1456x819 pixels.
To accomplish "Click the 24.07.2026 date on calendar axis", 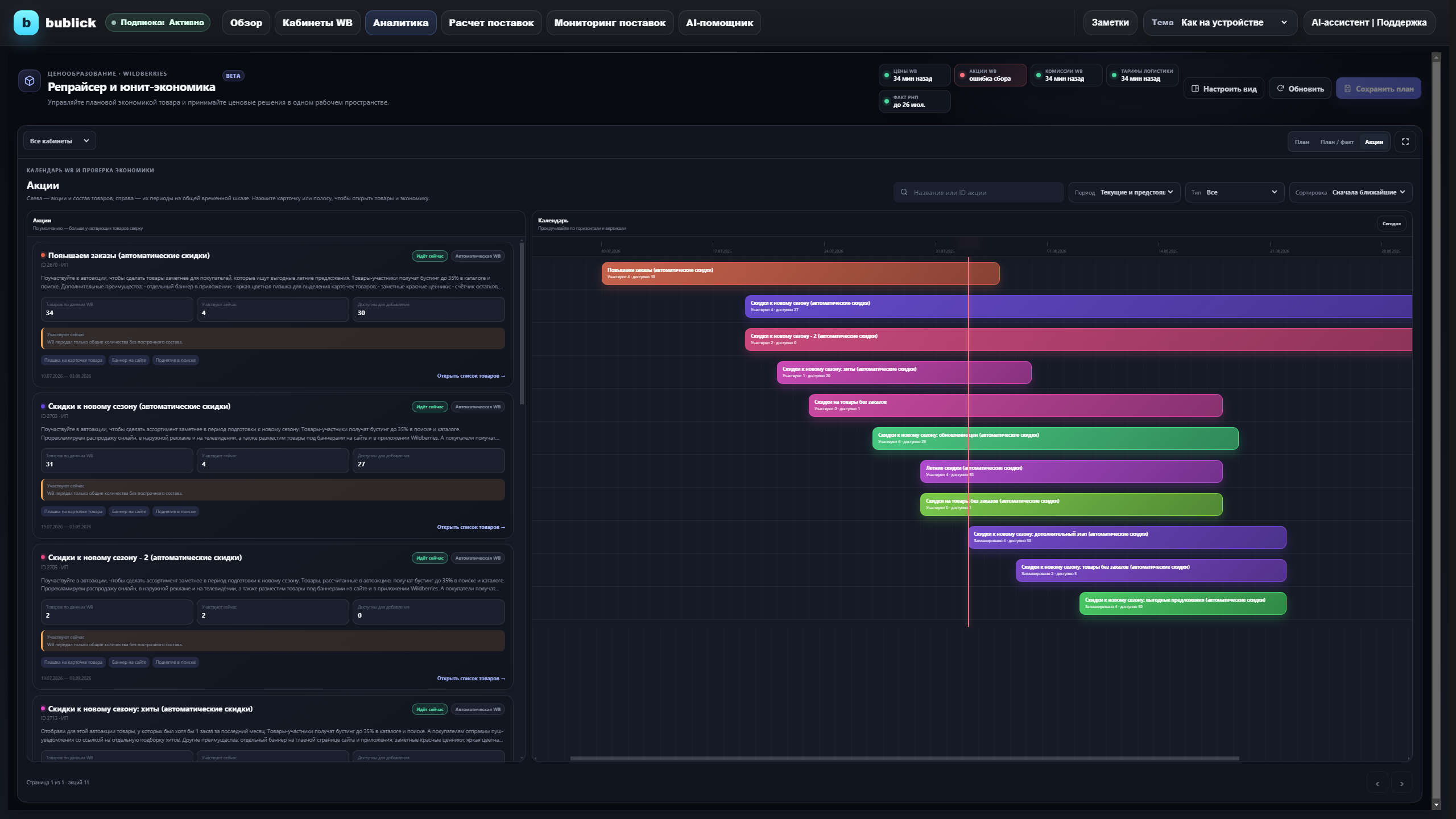I will click(x=833, y=251).
